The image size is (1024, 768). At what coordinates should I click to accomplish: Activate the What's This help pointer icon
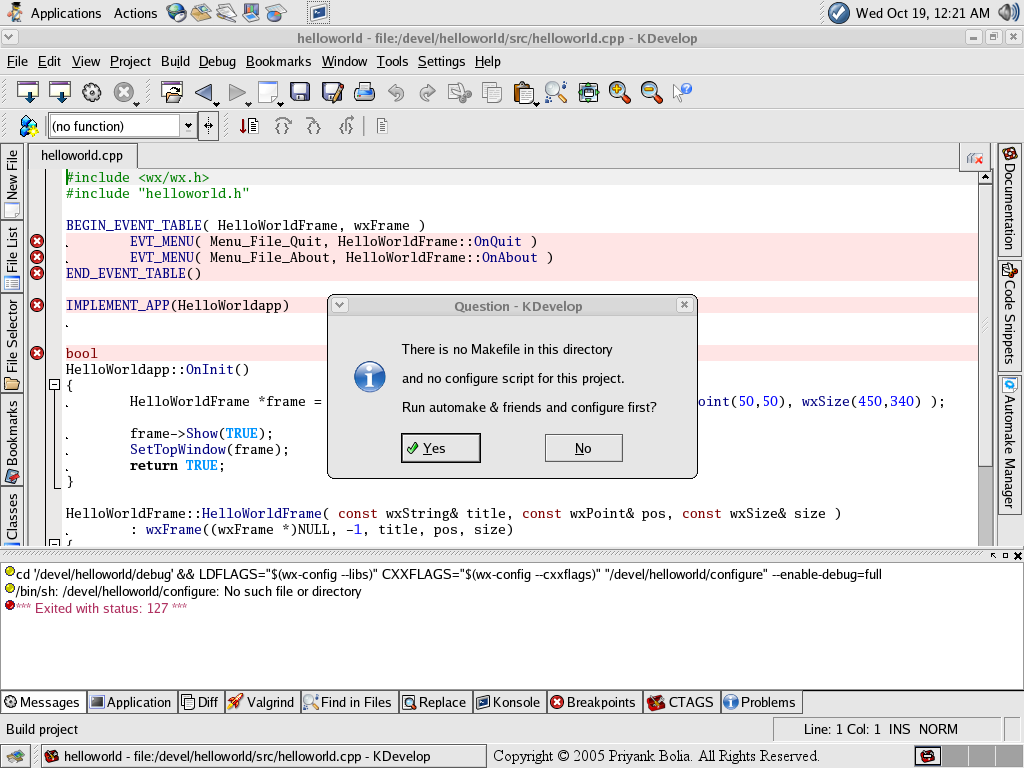682,92
